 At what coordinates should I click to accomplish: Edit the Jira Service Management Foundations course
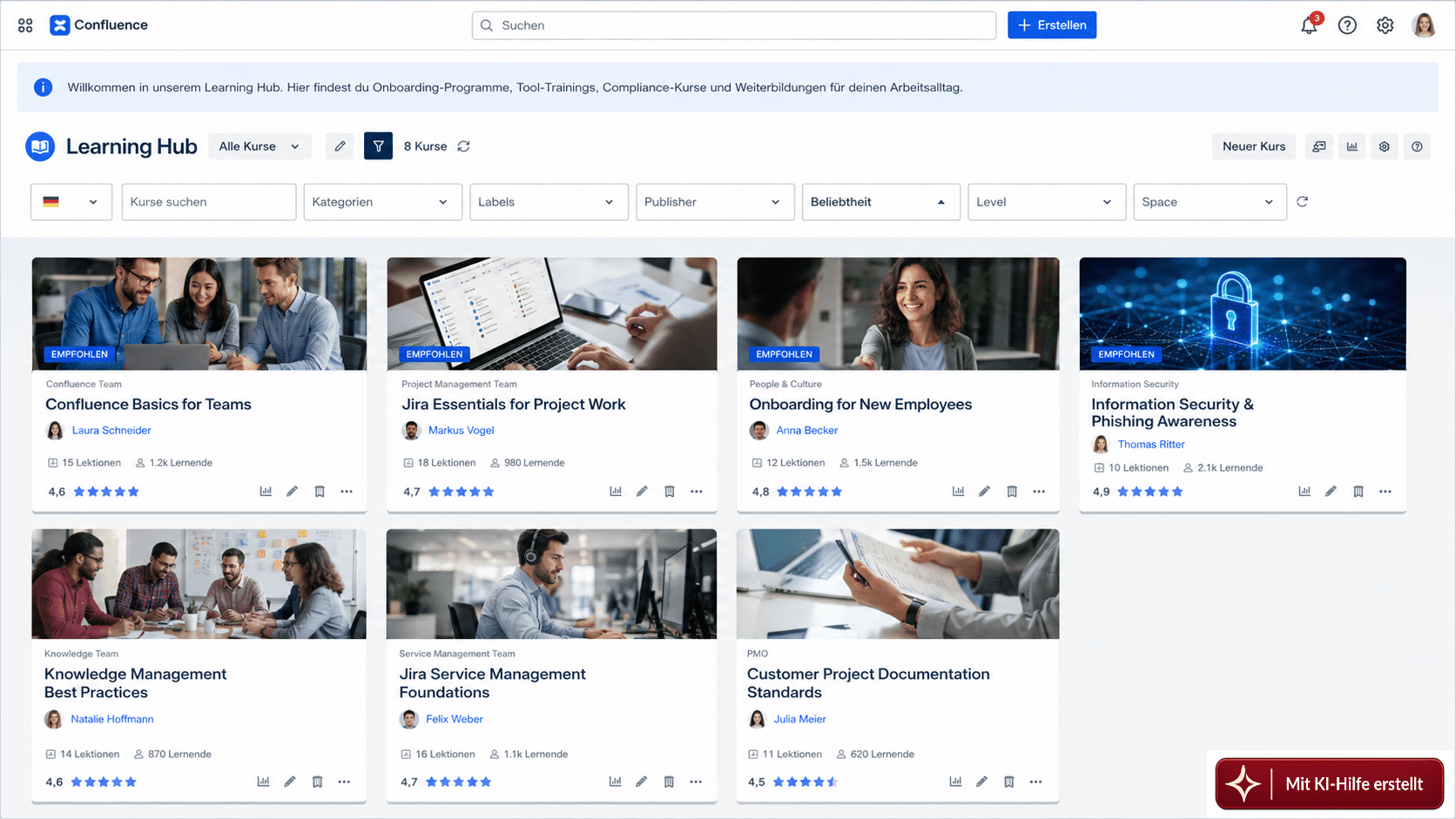click(x=641, y=782)
